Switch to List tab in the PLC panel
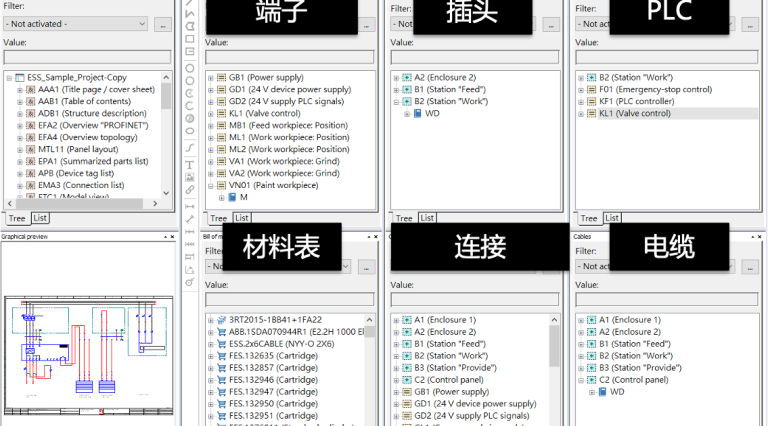Viewport: 768px width, 426px height. [x=613, y=217]
